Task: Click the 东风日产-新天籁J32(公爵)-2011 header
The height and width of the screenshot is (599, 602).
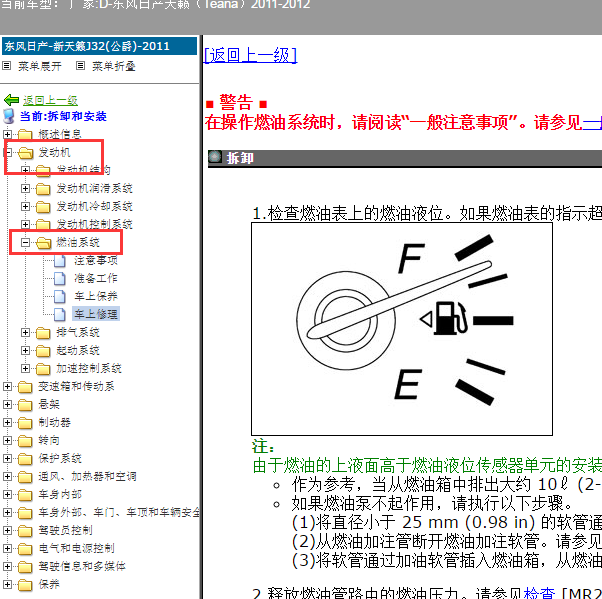Action: pos(99,46)
